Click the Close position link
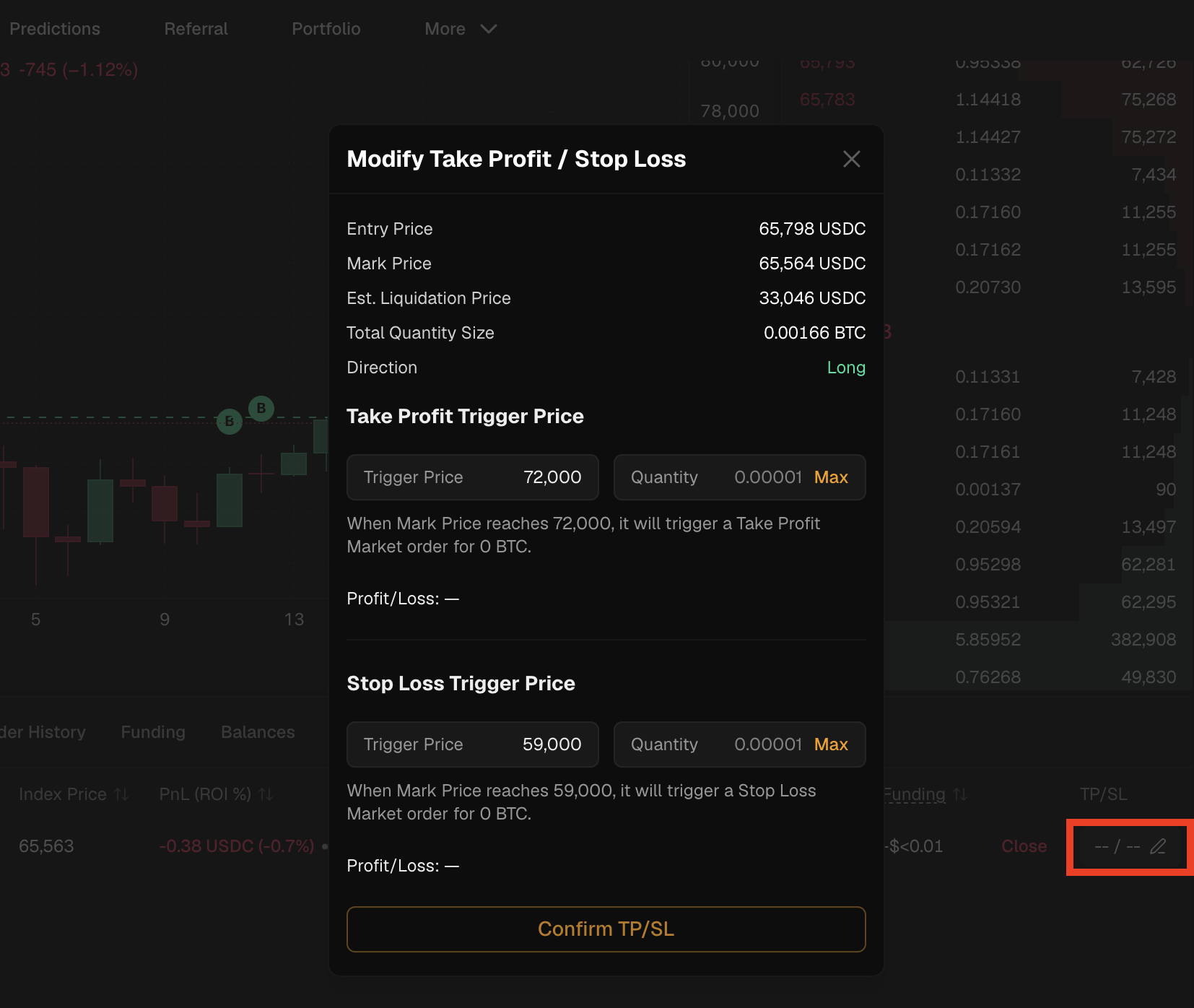 click(1024, 846)
